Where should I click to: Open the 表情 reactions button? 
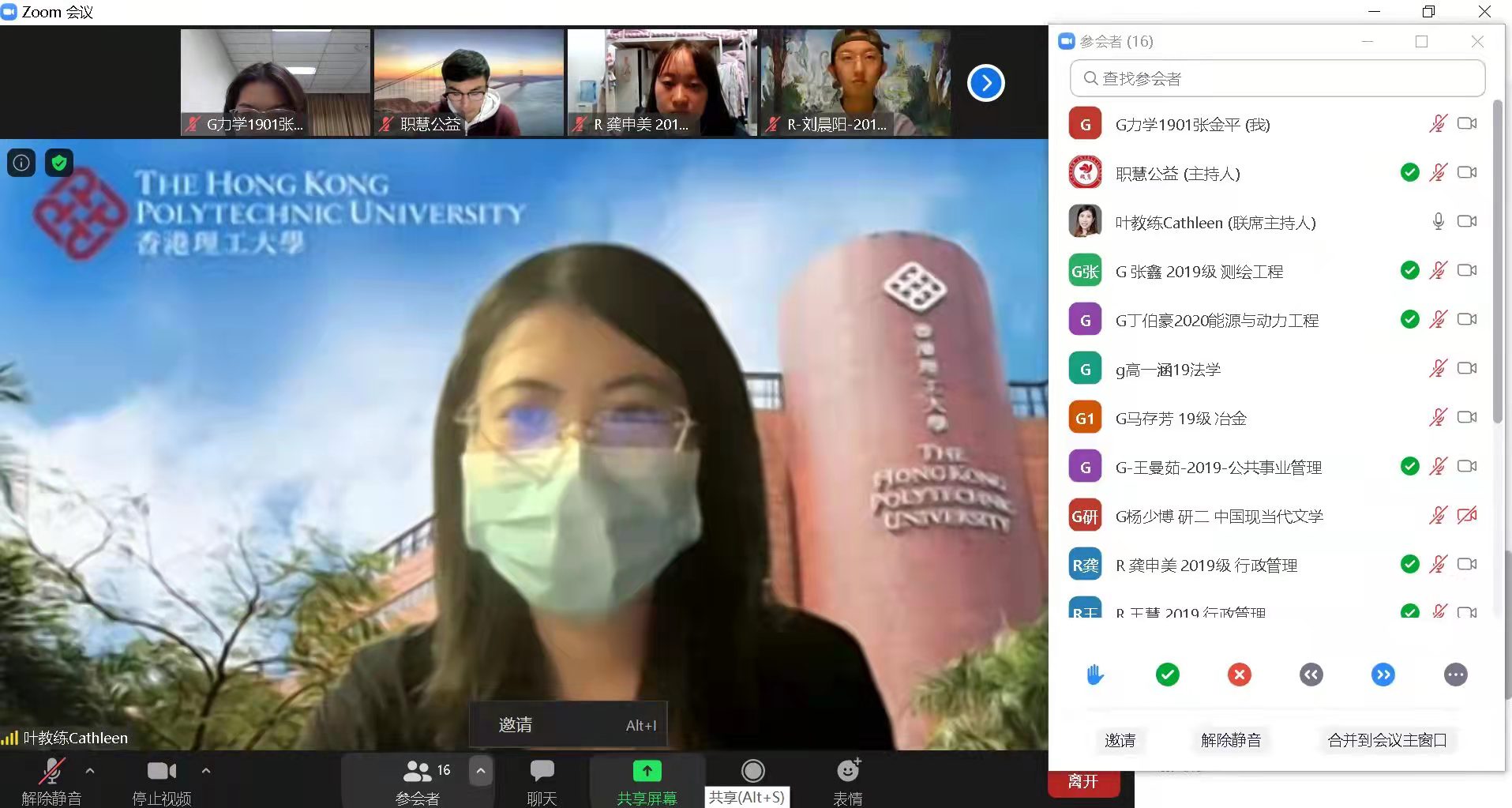[x=847, y=781]
